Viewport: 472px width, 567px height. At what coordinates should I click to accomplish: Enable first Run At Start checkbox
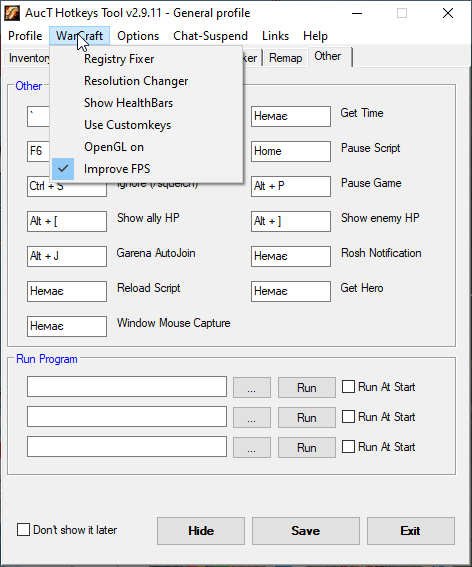(348, 387)
